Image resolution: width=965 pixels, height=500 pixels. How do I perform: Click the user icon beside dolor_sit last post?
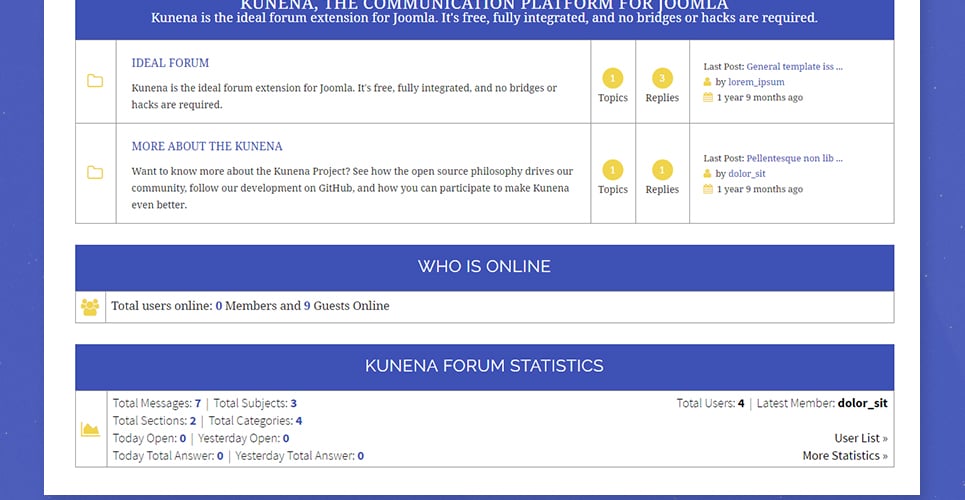click(x=708, y=174)
